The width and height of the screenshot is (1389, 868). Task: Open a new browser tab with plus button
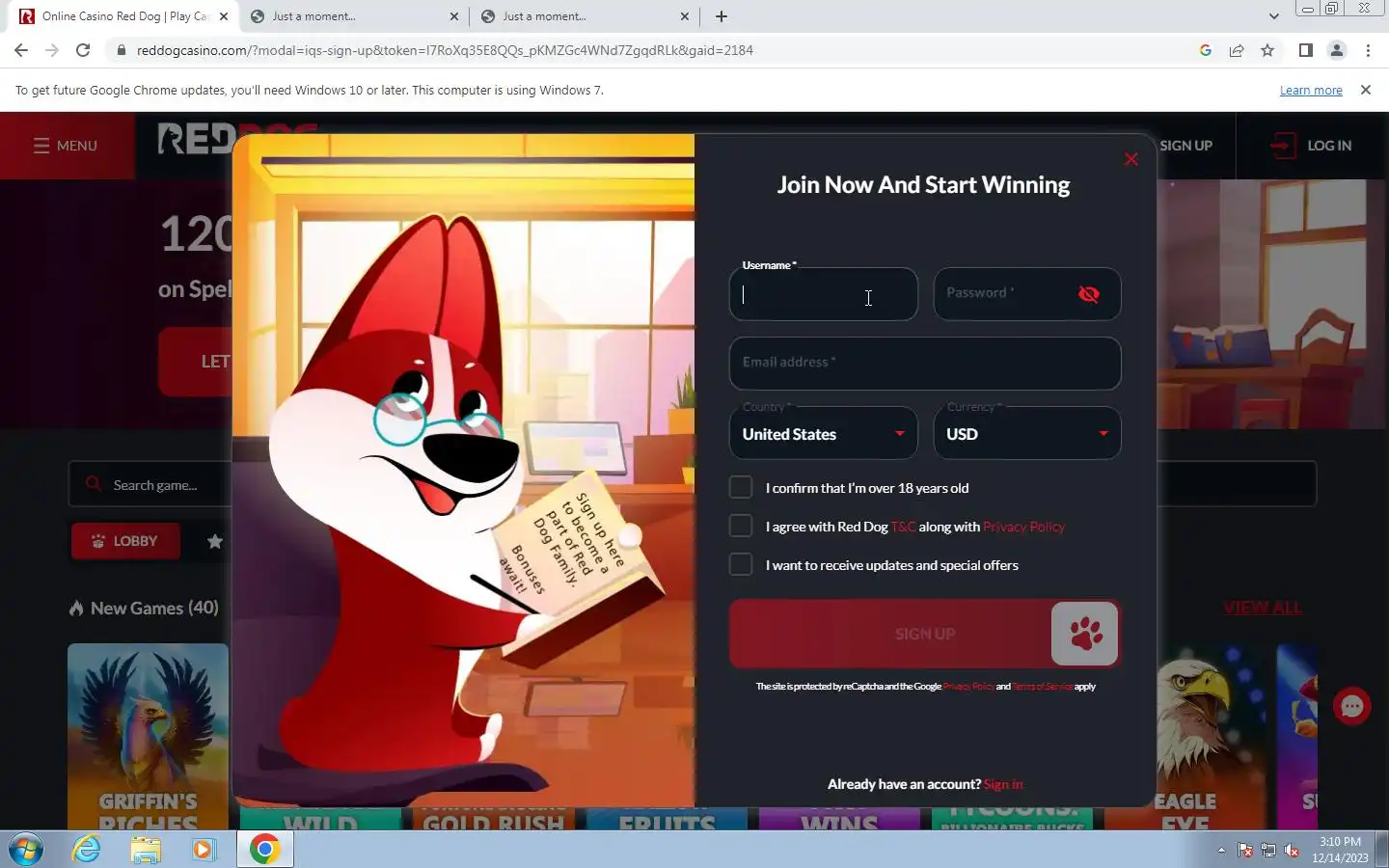[722, 16]
